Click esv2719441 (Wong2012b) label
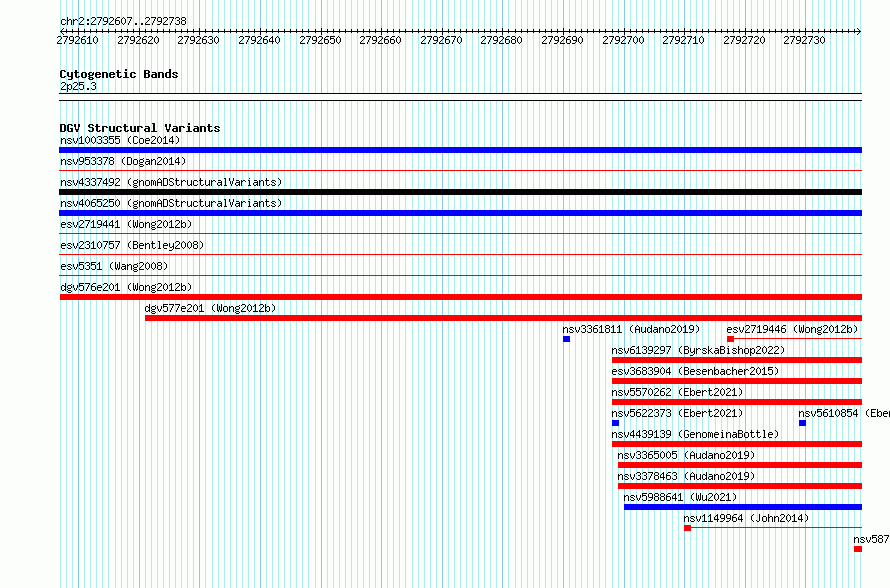 point(126,224)
